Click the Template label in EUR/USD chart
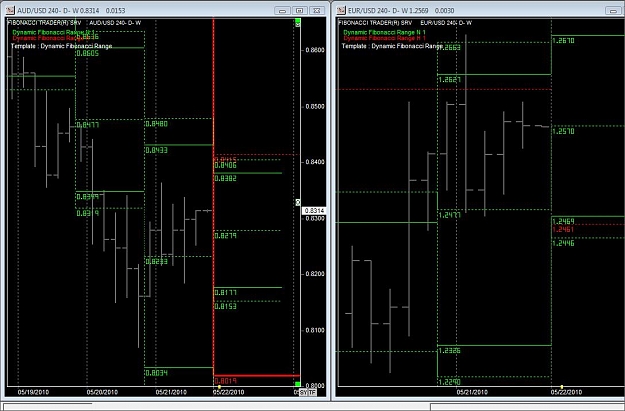The width and height of the screenshot is (625, 411). coord(392,46)
